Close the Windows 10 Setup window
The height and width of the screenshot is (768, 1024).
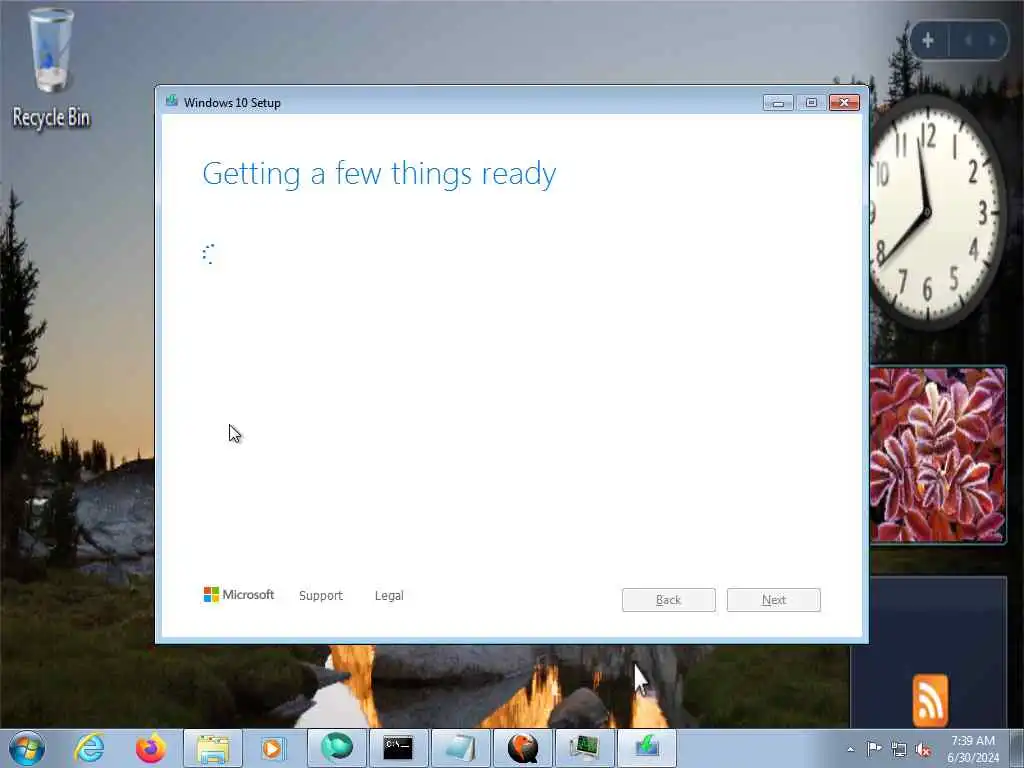(844, 103)
